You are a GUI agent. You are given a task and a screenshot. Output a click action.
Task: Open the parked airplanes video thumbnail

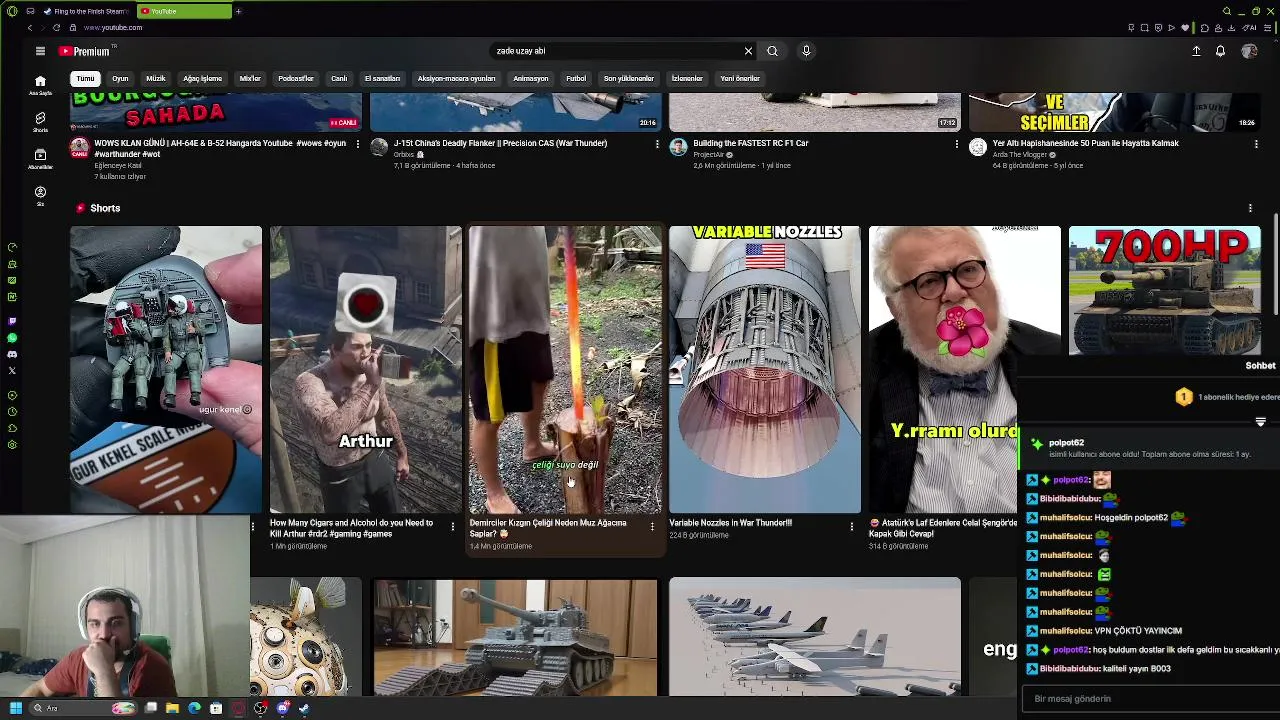point(815,636)
